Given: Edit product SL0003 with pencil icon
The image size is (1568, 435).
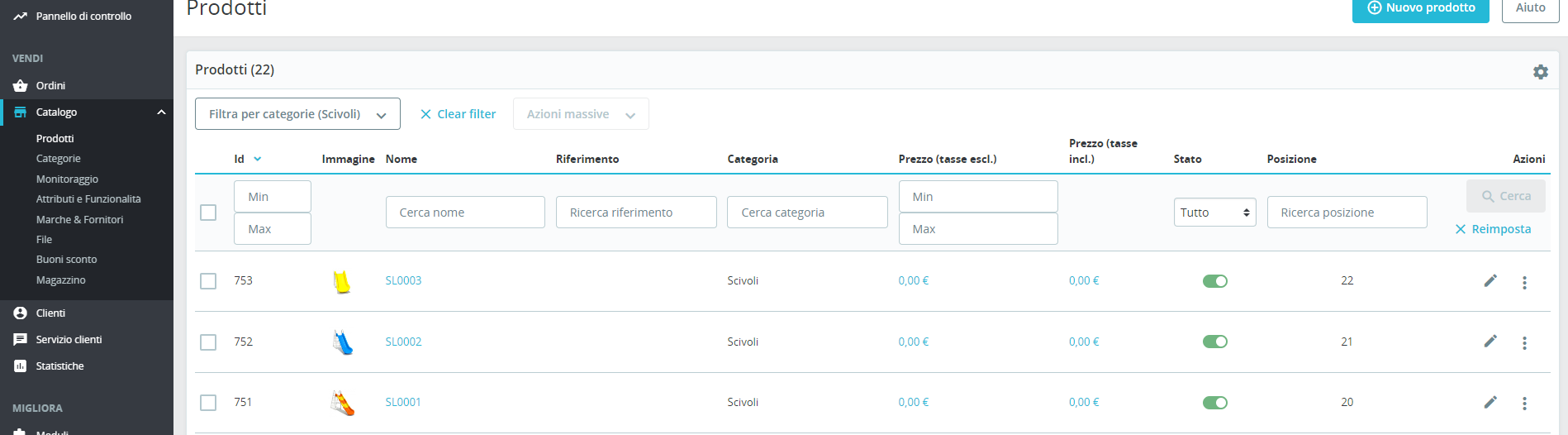Looking at the screenshot, I should (x=1490, y=280).
